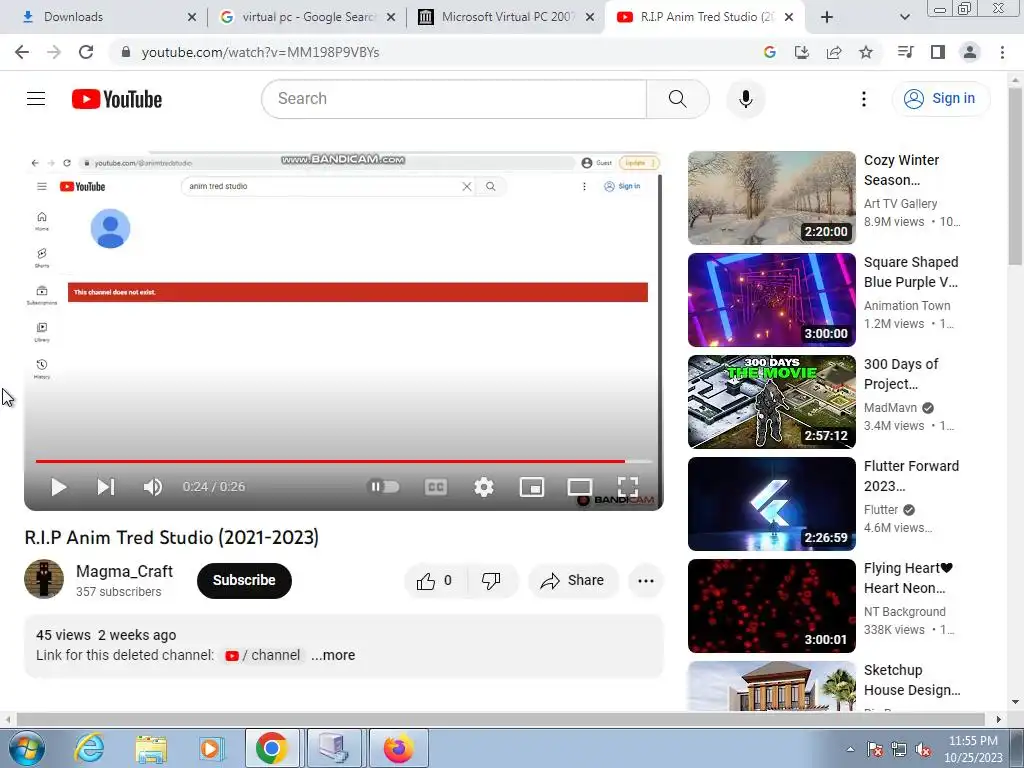Open the tab search dropdown chevron
The image size is (1024, 768).
pos(904,17)
